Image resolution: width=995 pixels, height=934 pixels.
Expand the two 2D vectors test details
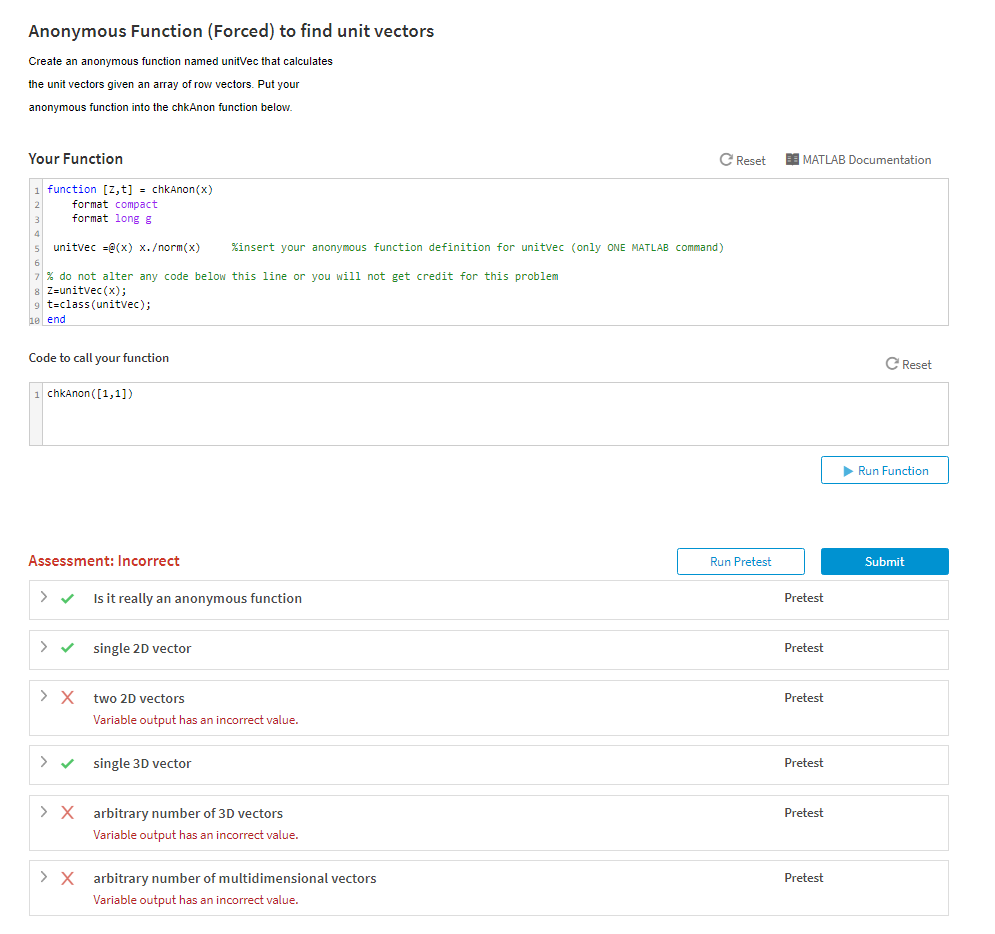[x=44, y=697]
